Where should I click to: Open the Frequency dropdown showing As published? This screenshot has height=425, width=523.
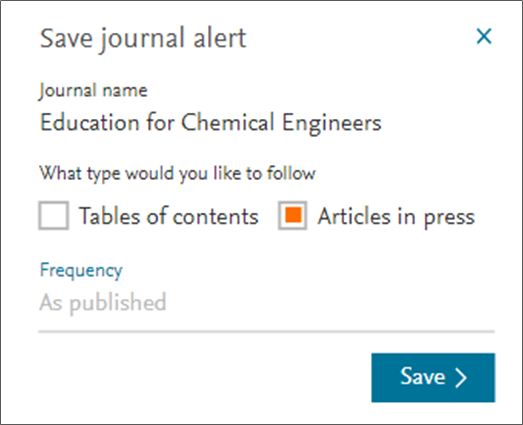click(x=266, y=303)
